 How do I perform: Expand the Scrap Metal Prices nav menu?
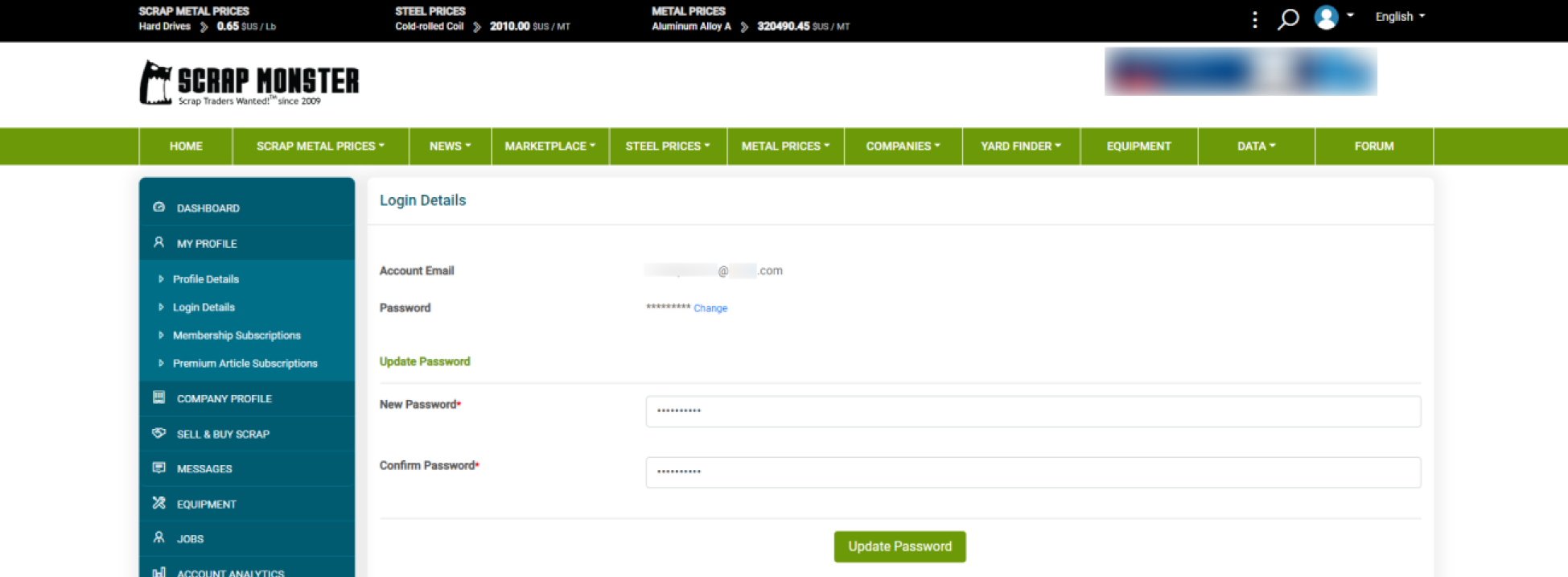coord(320,146)
